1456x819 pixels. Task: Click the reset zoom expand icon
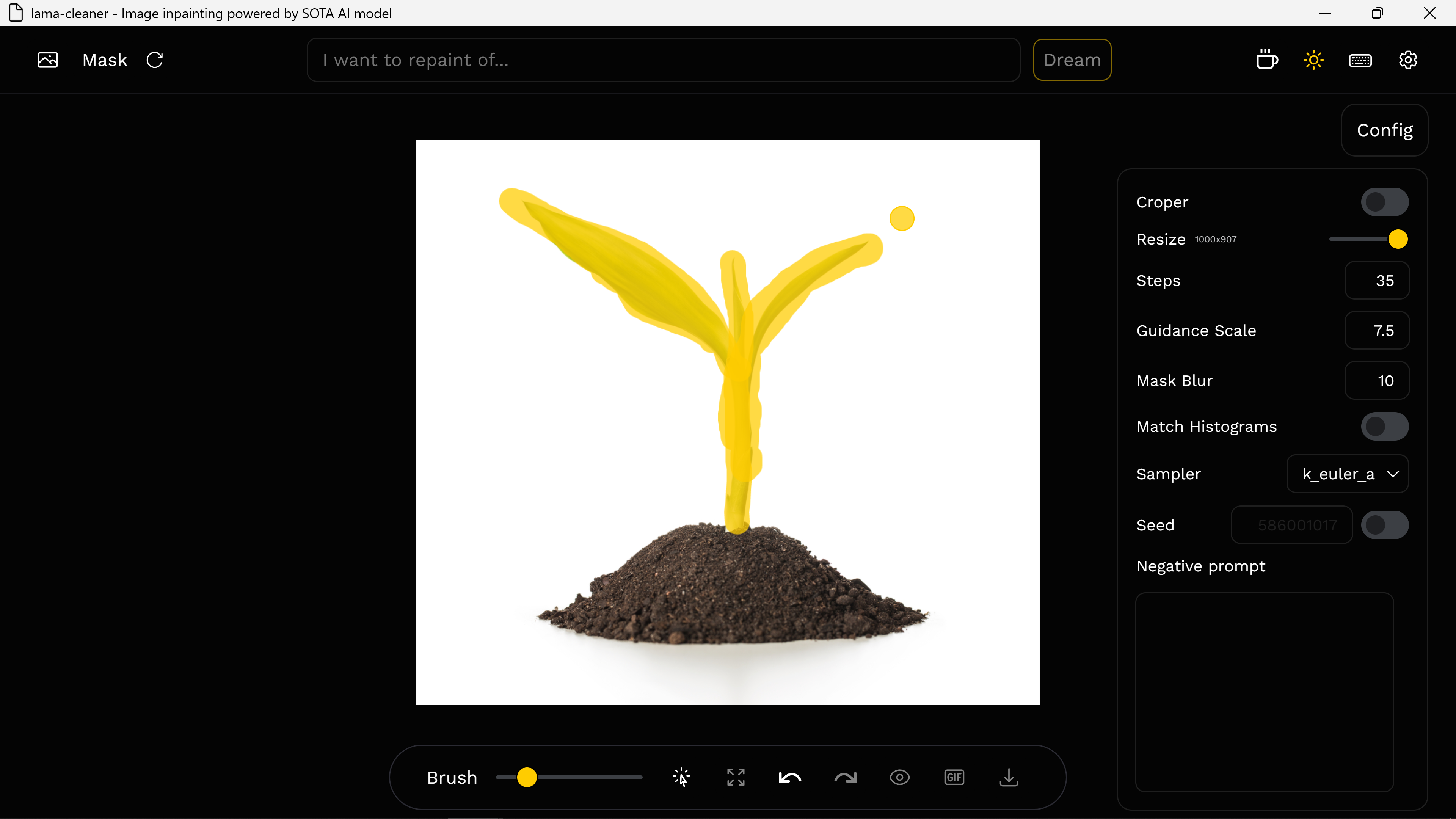(736, 777)
